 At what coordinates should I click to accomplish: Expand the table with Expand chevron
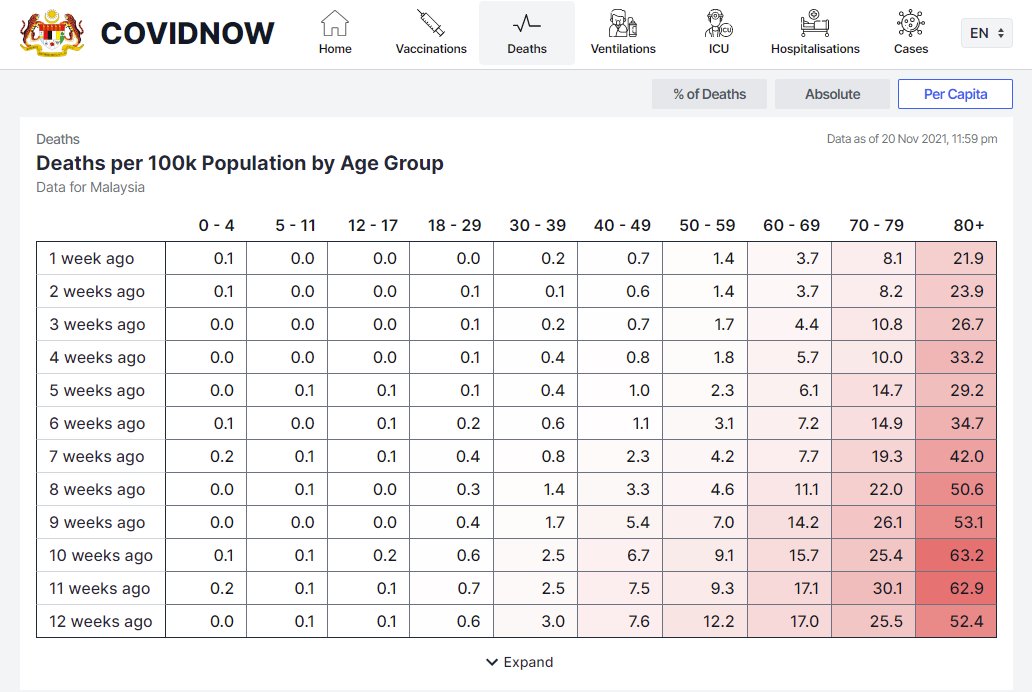[519, 662]
